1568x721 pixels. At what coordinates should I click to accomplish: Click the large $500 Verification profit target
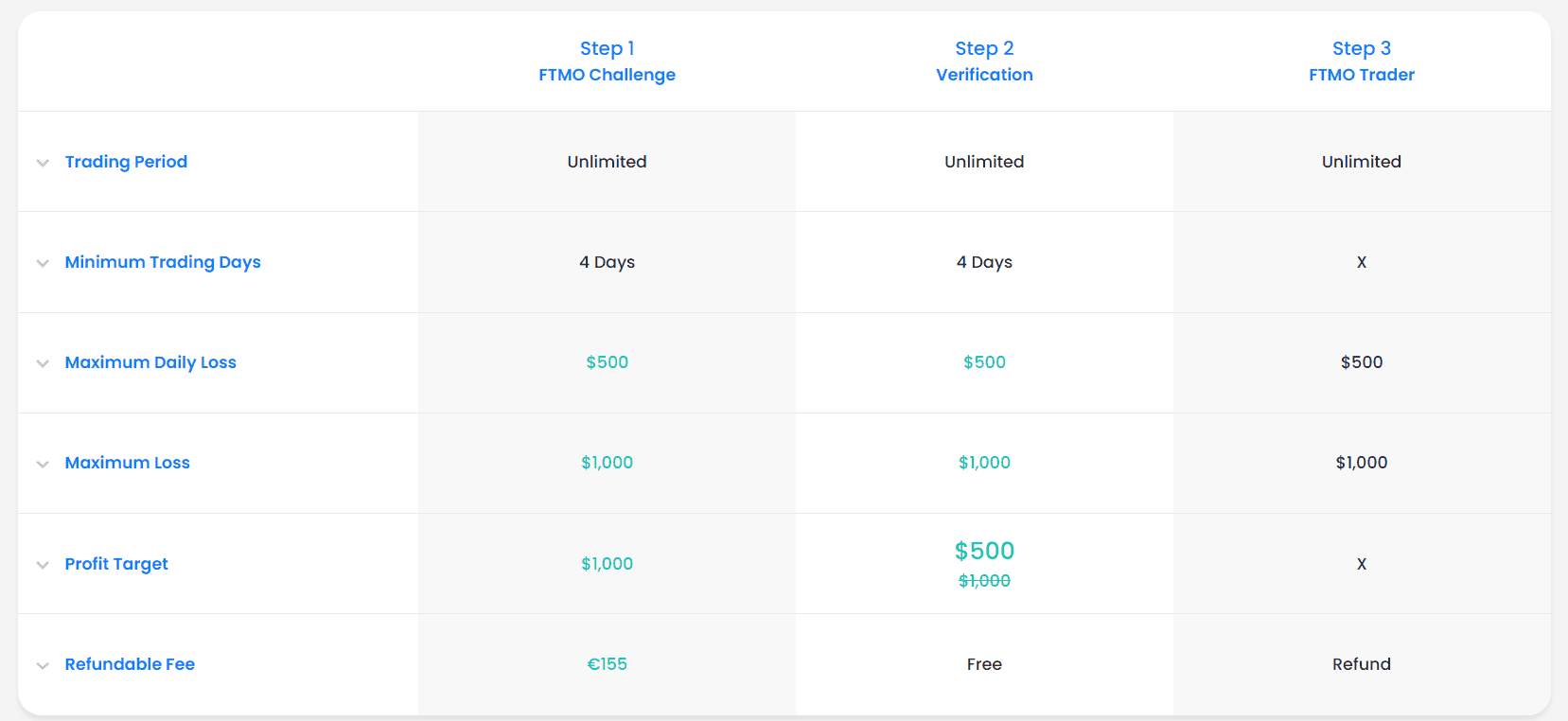984,551
